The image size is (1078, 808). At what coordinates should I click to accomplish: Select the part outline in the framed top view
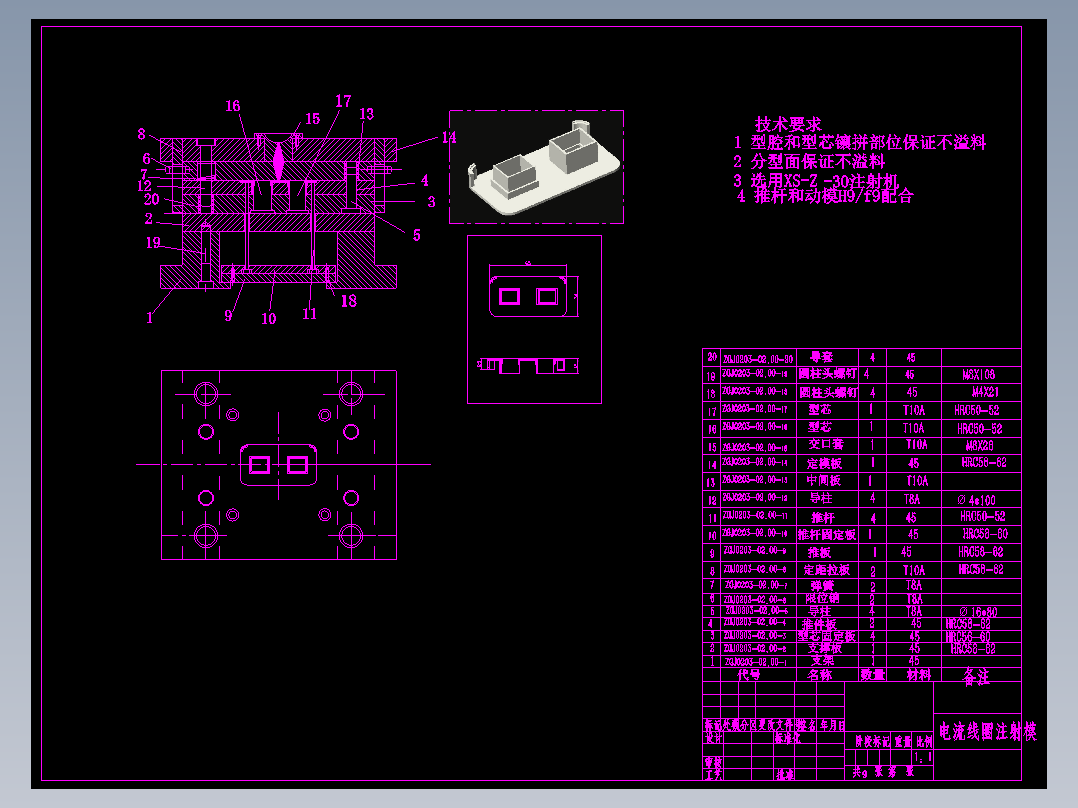pyautogui.click(x=528, y=296)
